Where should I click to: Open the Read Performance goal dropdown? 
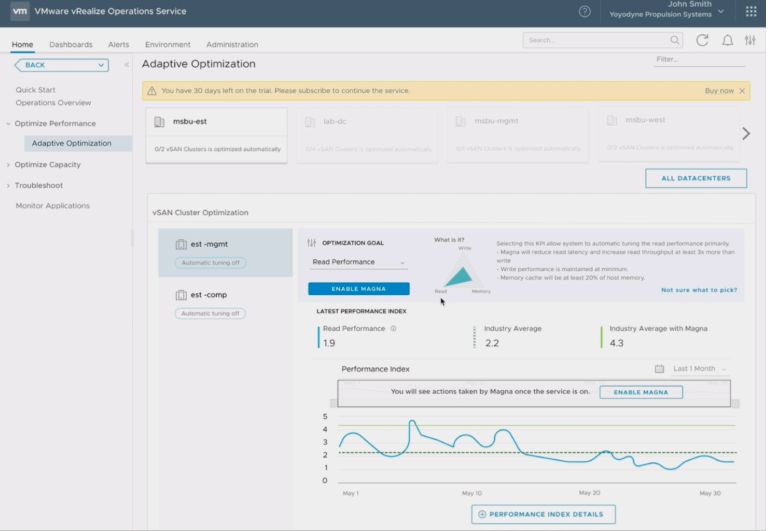tap(359, 262)
